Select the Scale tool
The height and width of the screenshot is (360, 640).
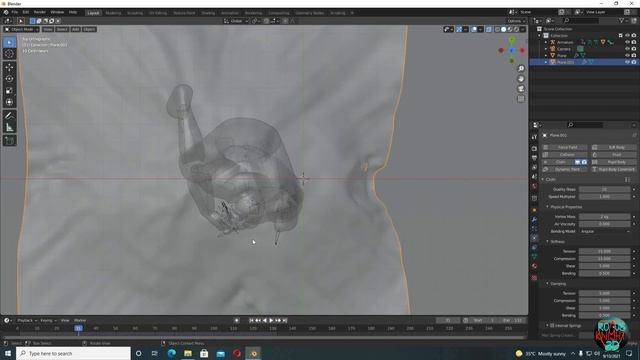(x=9, y=91)
